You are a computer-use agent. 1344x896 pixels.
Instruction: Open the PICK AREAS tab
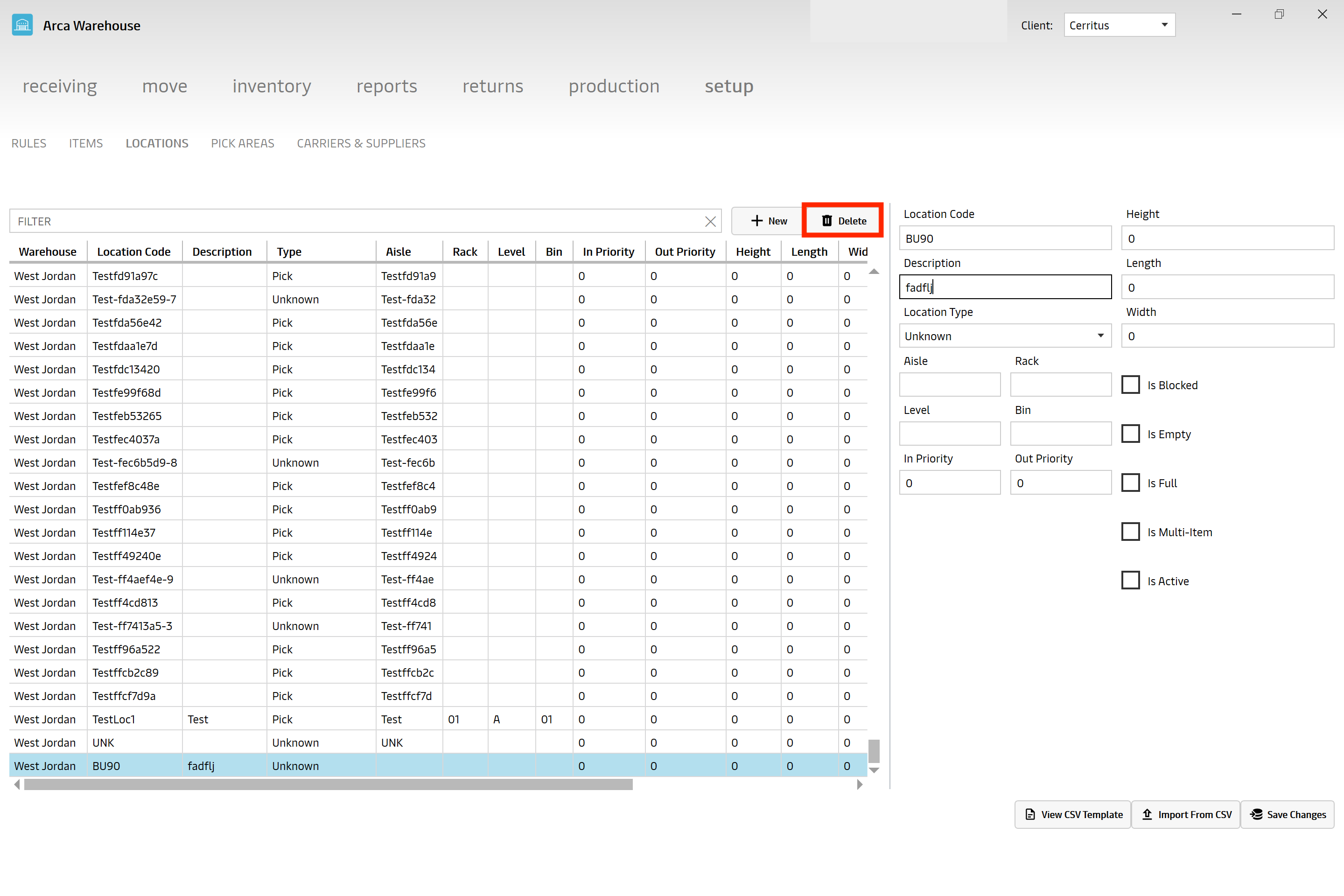242,143
